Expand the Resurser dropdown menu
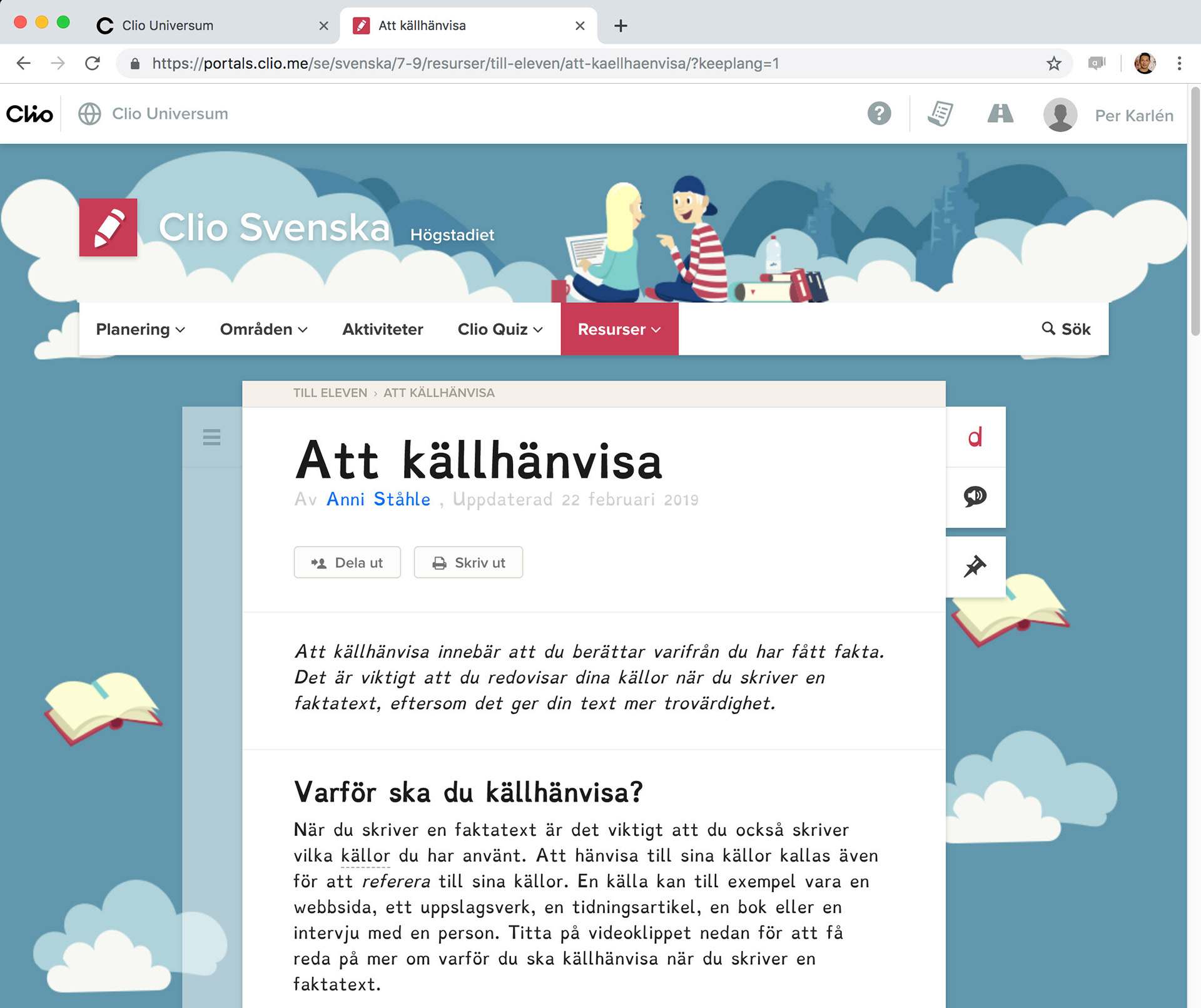The height and width of the screenshot is (1008, 1201). click(619, 329)
